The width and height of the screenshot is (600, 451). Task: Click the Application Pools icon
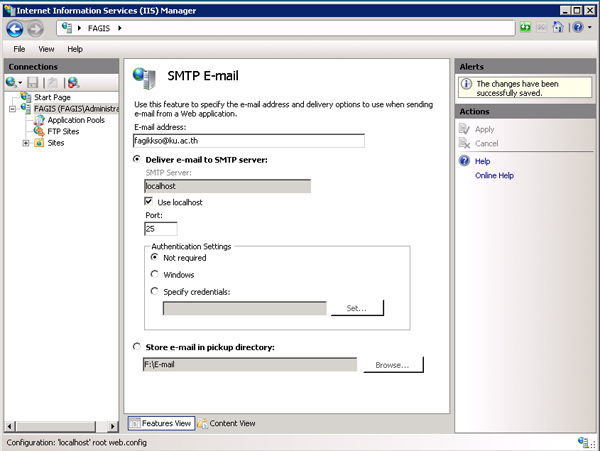click(39, 120)
